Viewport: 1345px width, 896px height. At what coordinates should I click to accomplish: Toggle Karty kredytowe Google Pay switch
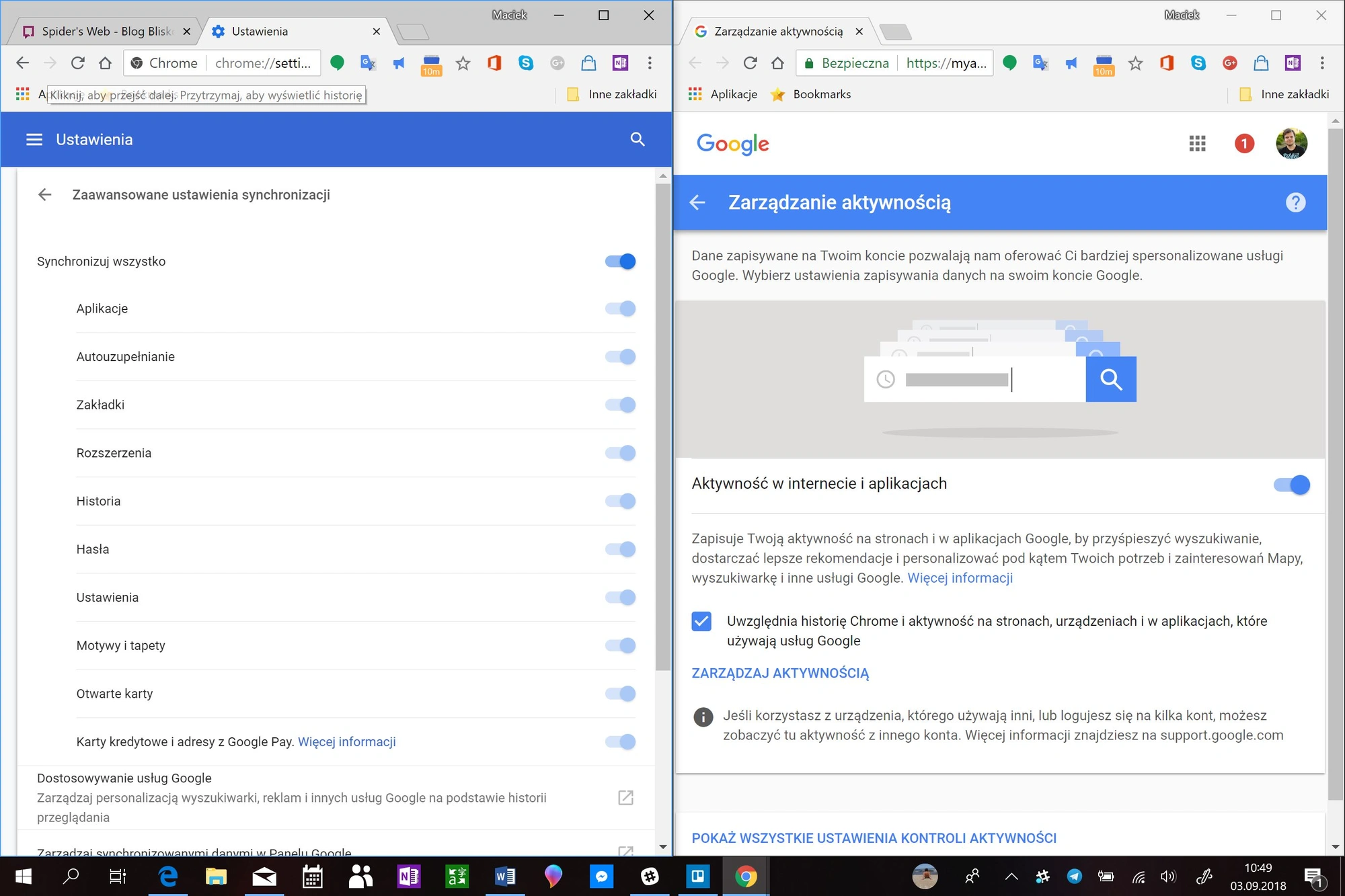pos(620,742)
